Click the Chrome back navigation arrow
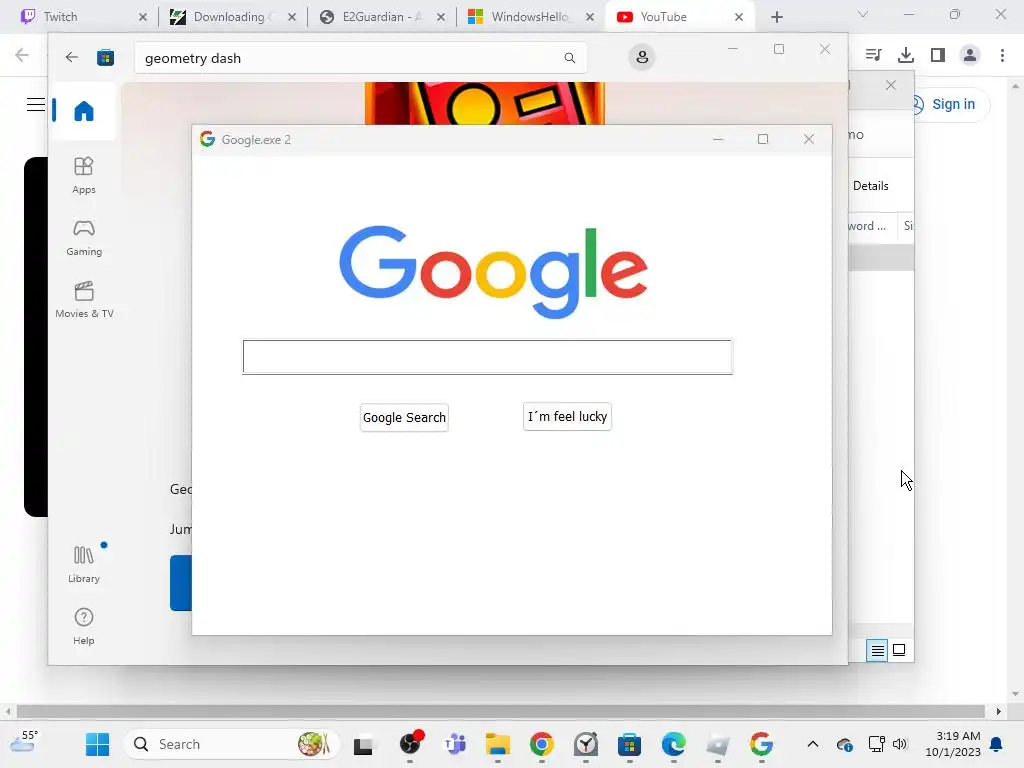The height and width of the screenshot is (768, 1024). point(22,55)
